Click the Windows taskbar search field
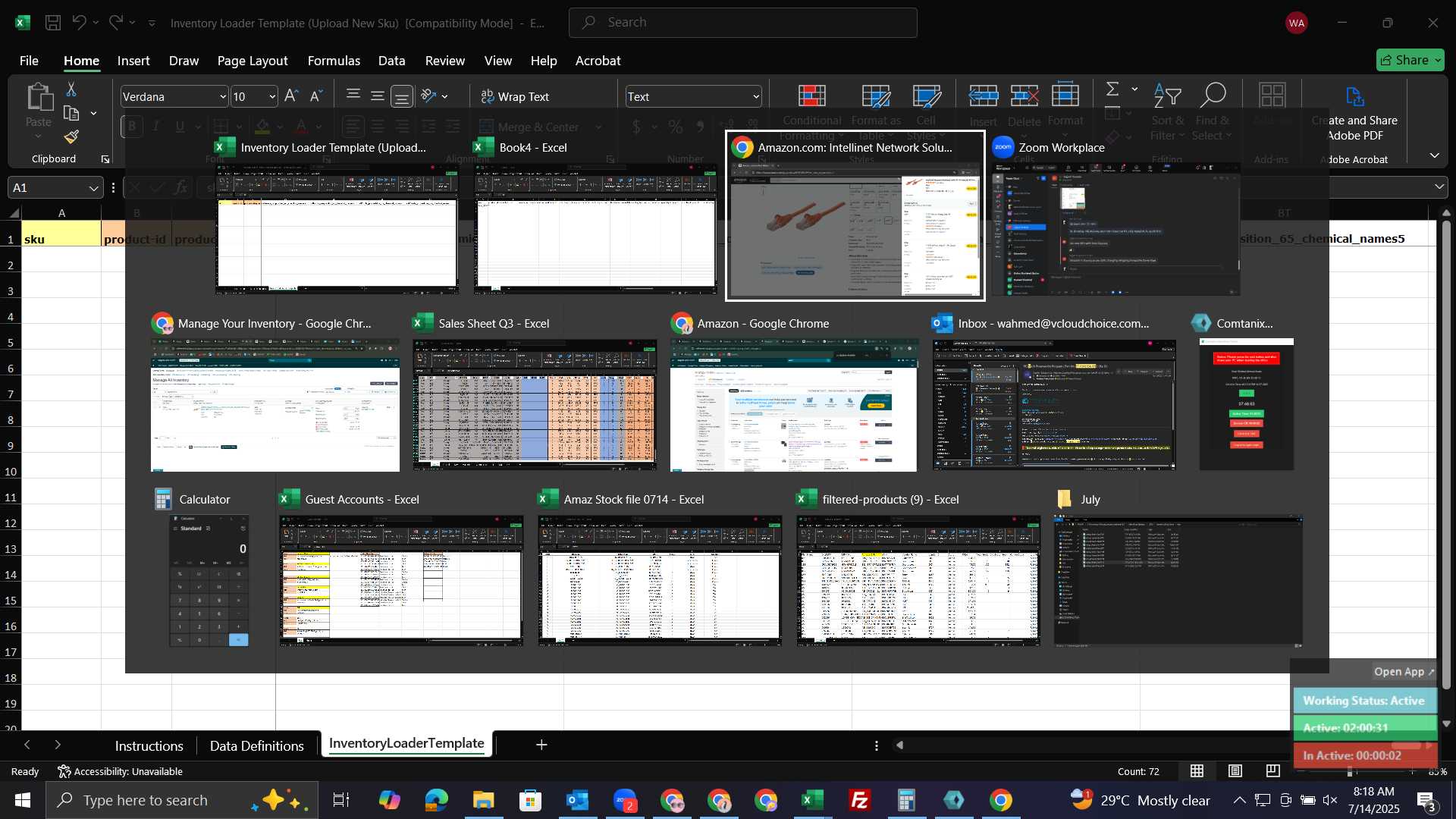The height and width of the screenshot is (819, 1456). coord(182,800)
